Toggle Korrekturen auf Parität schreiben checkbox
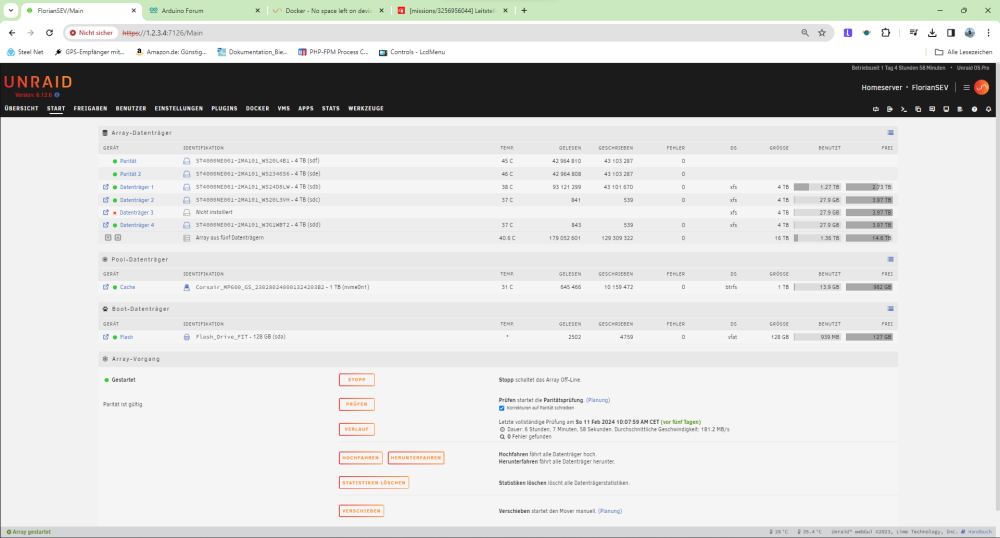Image resolution: width=1000 pixels, height=538 pixels. [501, 408]
